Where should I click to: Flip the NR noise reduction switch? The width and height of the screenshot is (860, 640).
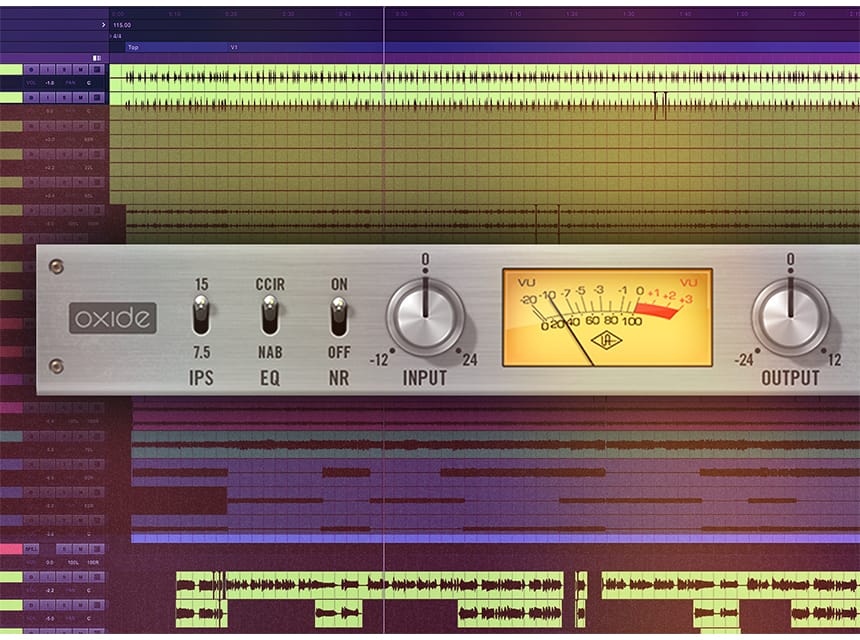[x=339, y=316]
